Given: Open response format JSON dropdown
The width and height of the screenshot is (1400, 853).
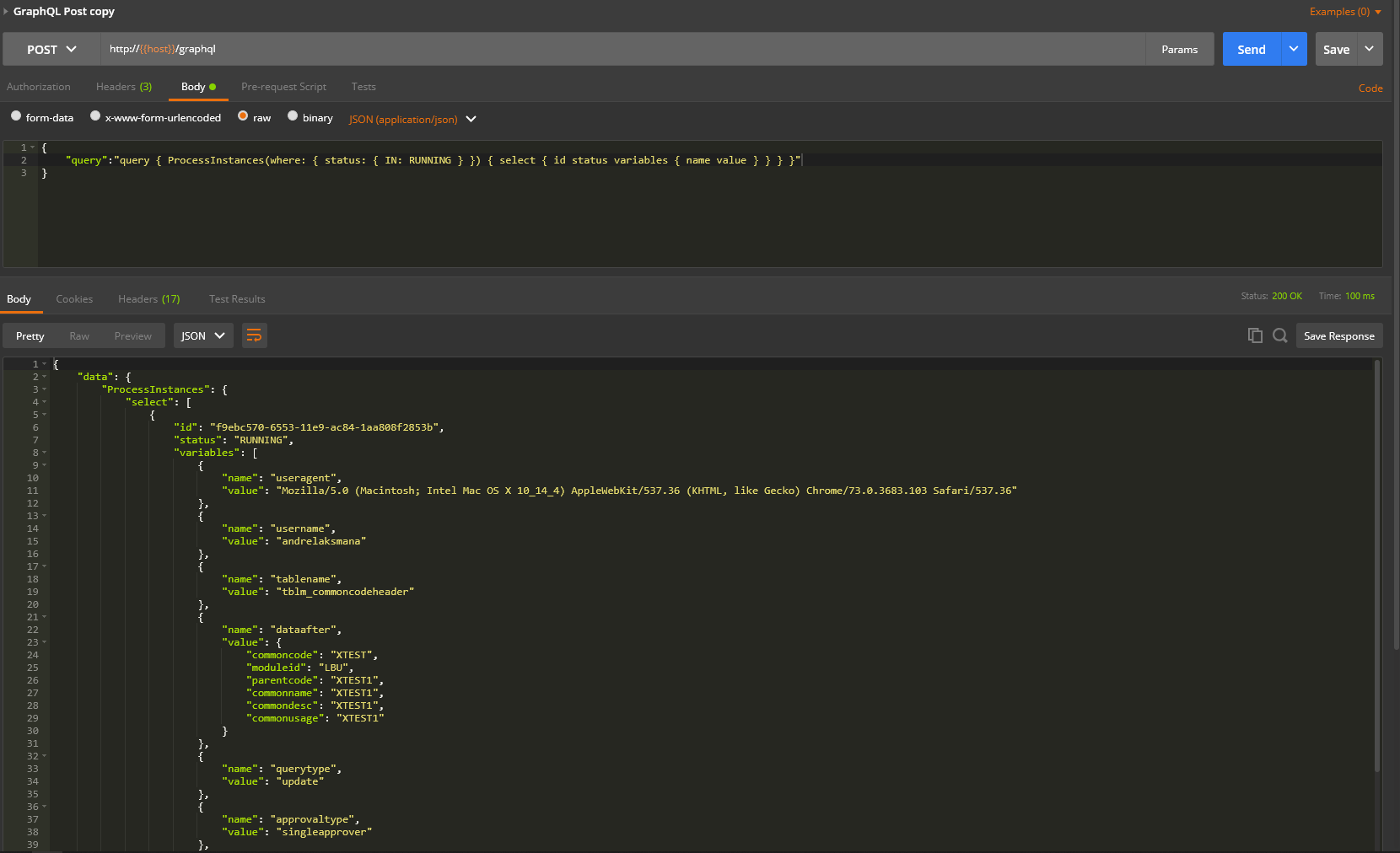Looking at the screenshot, I should 203,335.
